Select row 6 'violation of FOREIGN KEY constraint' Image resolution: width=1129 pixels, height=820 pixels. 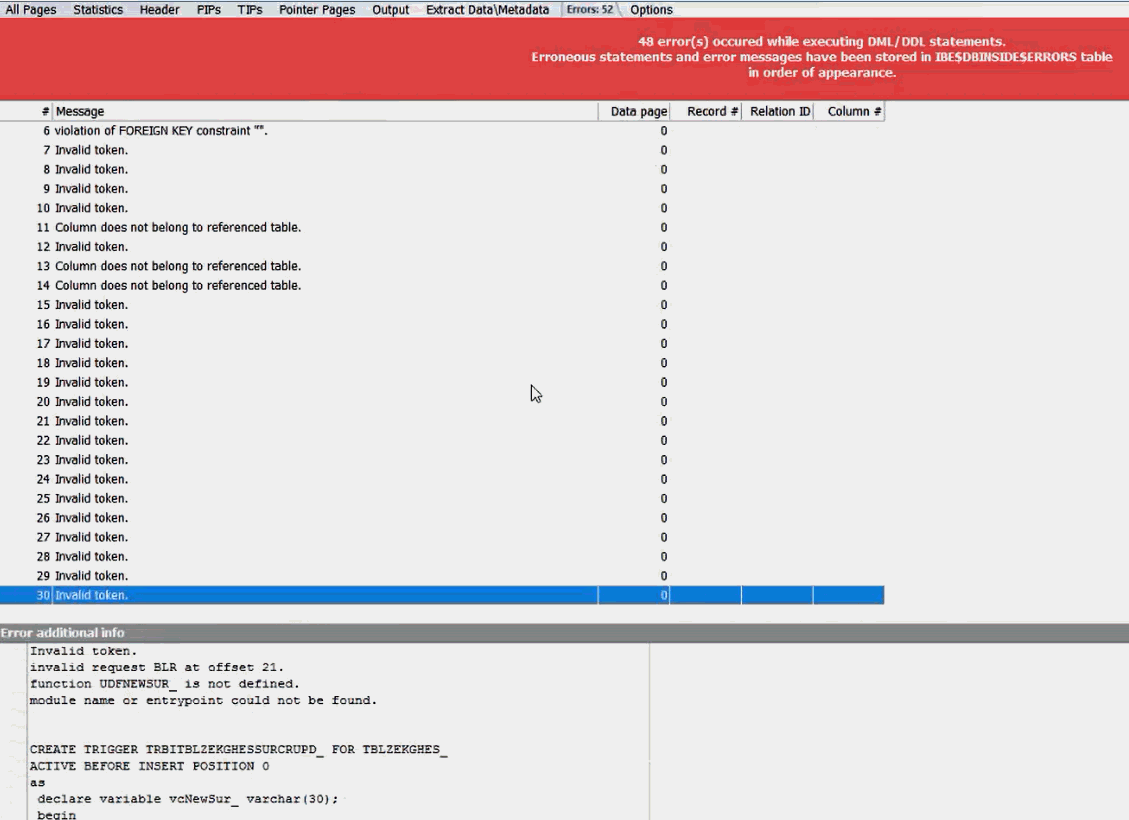[x=442, y=130]
